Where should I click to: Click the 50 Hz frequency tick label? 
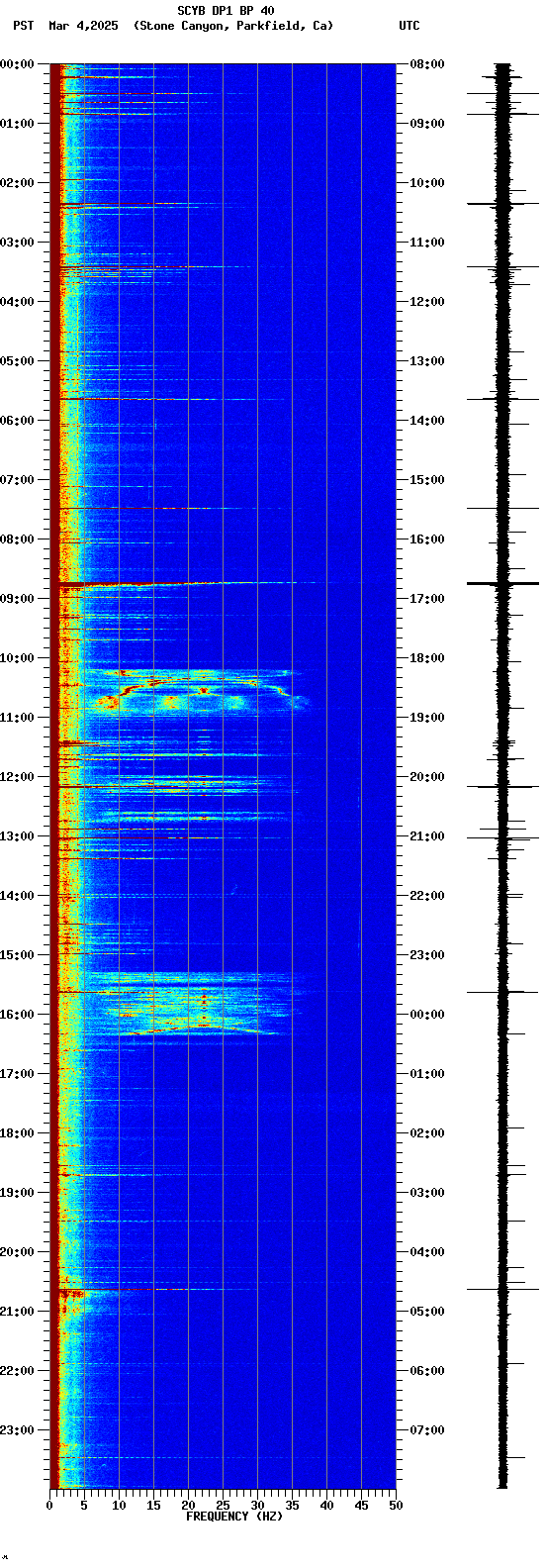tap(396, 1506)
